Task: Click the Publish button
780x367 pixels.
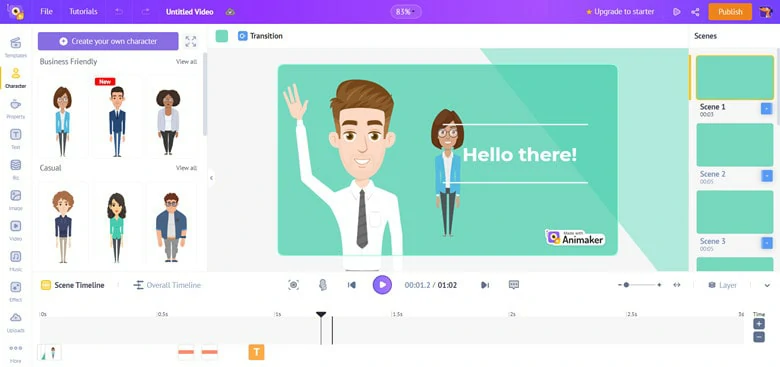Action: [x=730, y=11]
